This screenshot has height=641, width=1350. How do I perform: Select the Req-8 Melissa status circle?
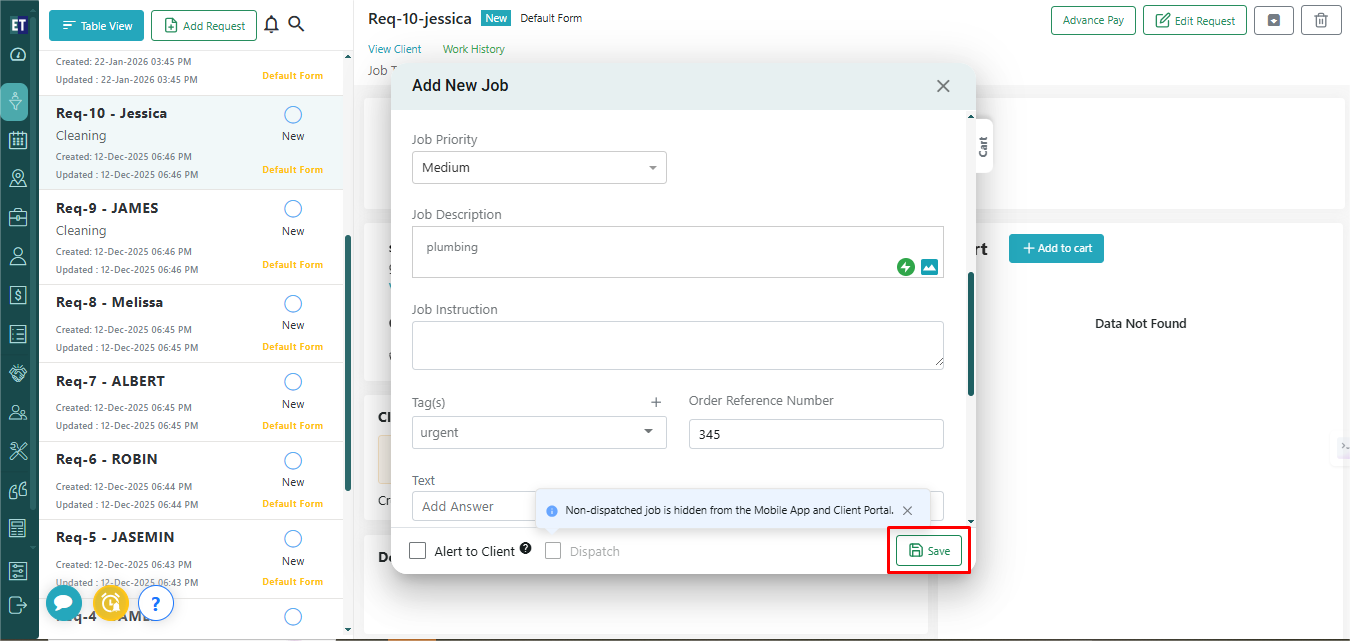[293, 303]
